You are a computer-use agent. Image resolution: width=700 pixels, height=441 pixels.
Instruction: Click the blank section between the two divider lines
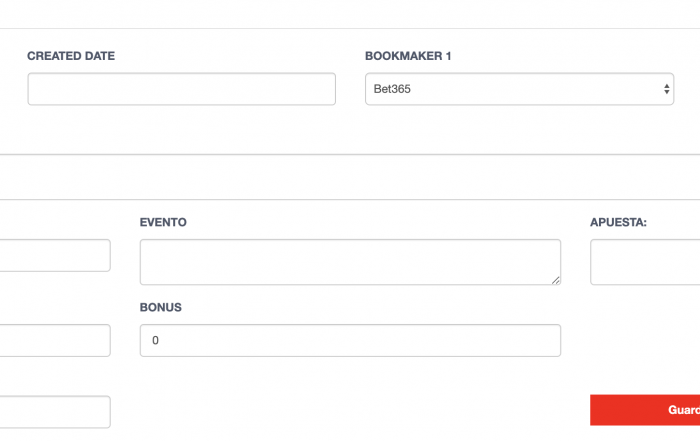click(x=350, y=177)
